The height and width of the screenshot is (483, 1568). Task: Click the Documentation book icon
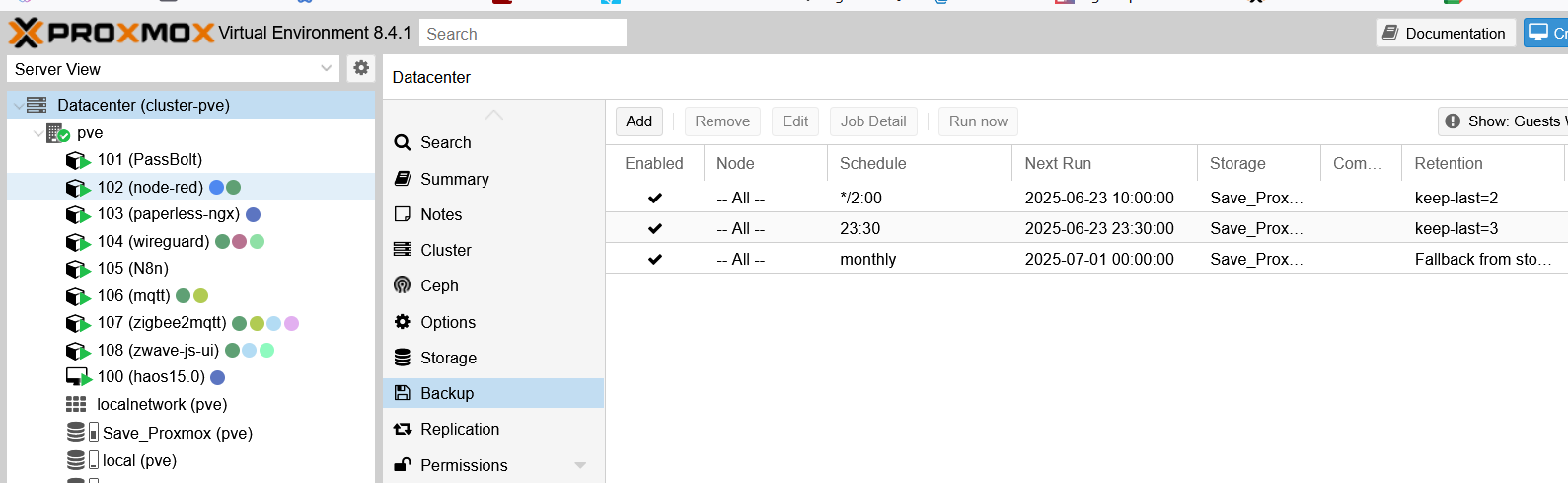pos(1390,33)
